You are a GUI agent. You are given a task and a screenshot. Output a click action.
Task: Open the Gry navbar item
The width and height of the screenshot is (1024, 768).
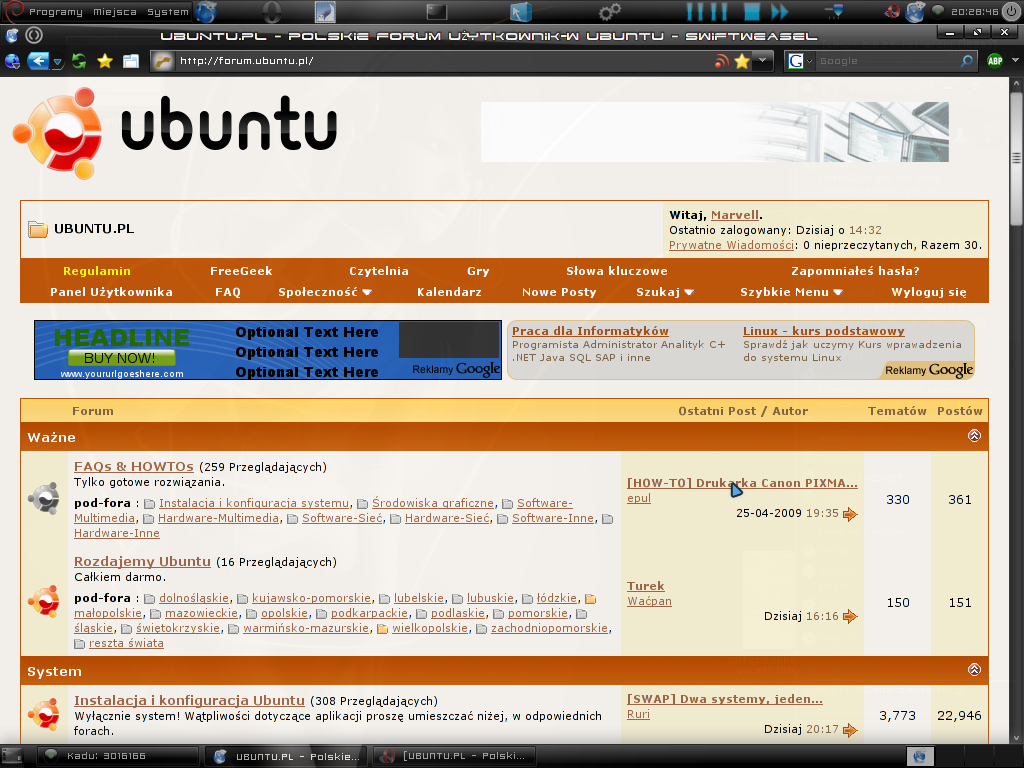(478, 272)
